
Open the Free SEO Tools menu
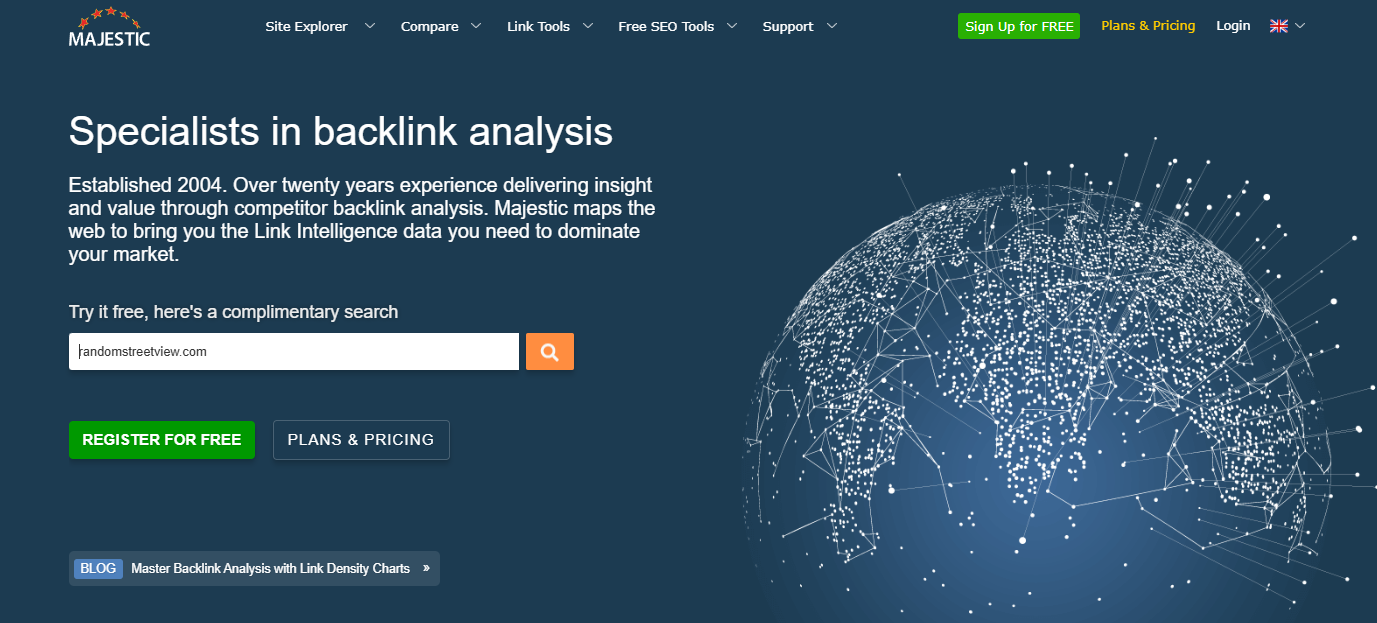coord(666,26)
